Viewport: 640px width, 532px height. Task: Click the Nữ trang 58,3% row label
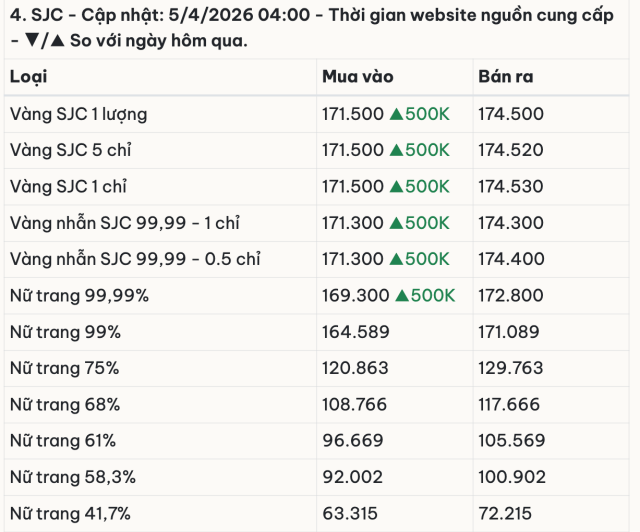[72, 477]
